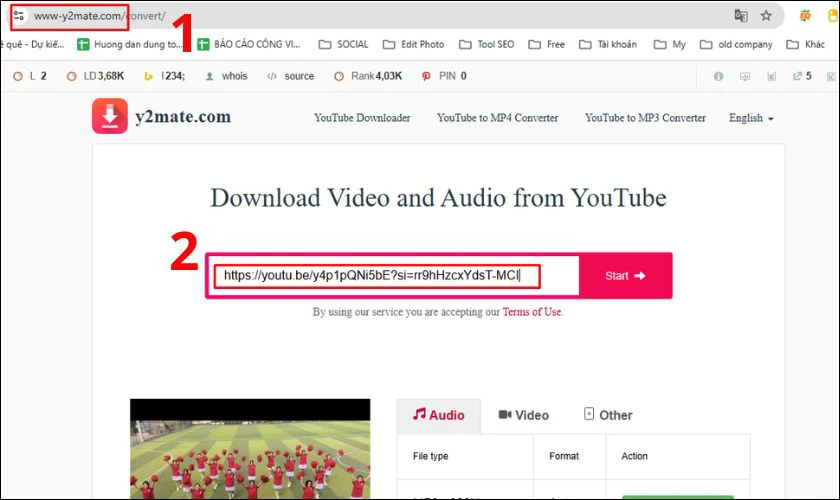Switch to the Audio tab
840x500 pixels.
pyautogui.click(x=439, y=415)
